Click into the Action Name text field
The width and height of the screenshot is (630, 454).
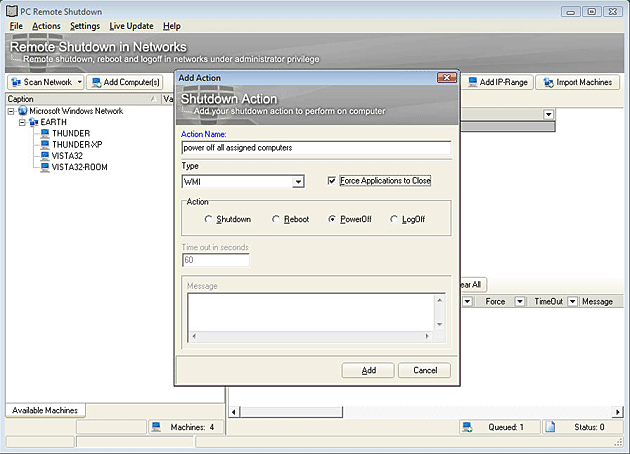point(315,147)
